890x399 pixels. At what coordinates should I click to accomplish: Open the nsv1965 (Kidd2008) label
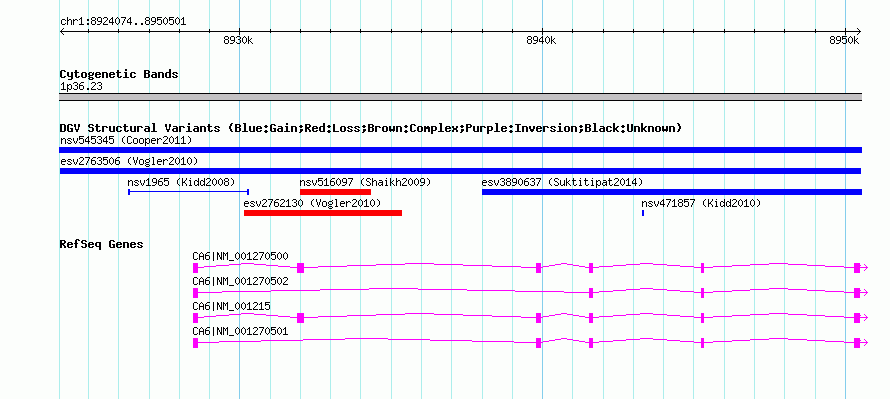181,182
